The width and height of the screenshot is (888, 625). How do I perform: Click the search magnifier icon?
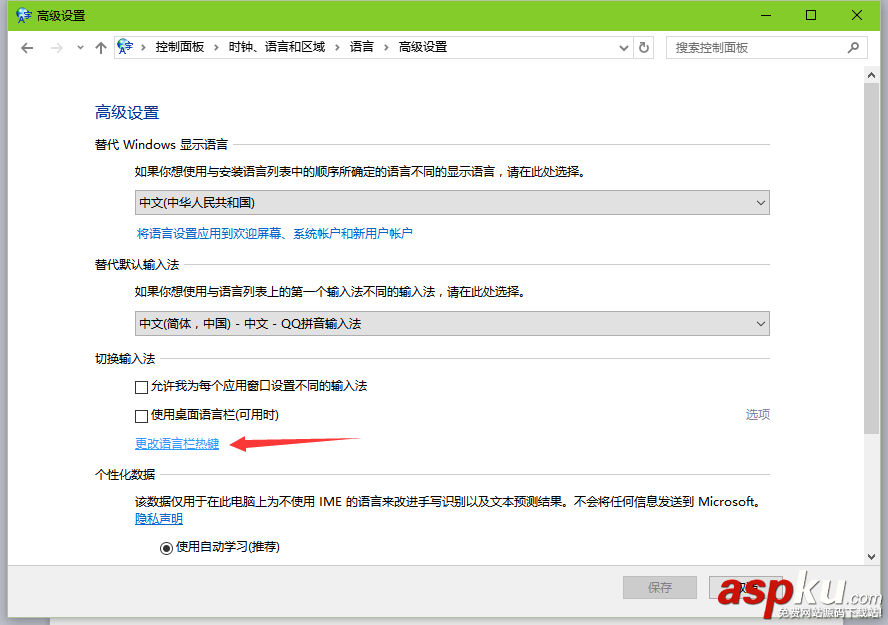pyautogui.click(x=853, y=47)
